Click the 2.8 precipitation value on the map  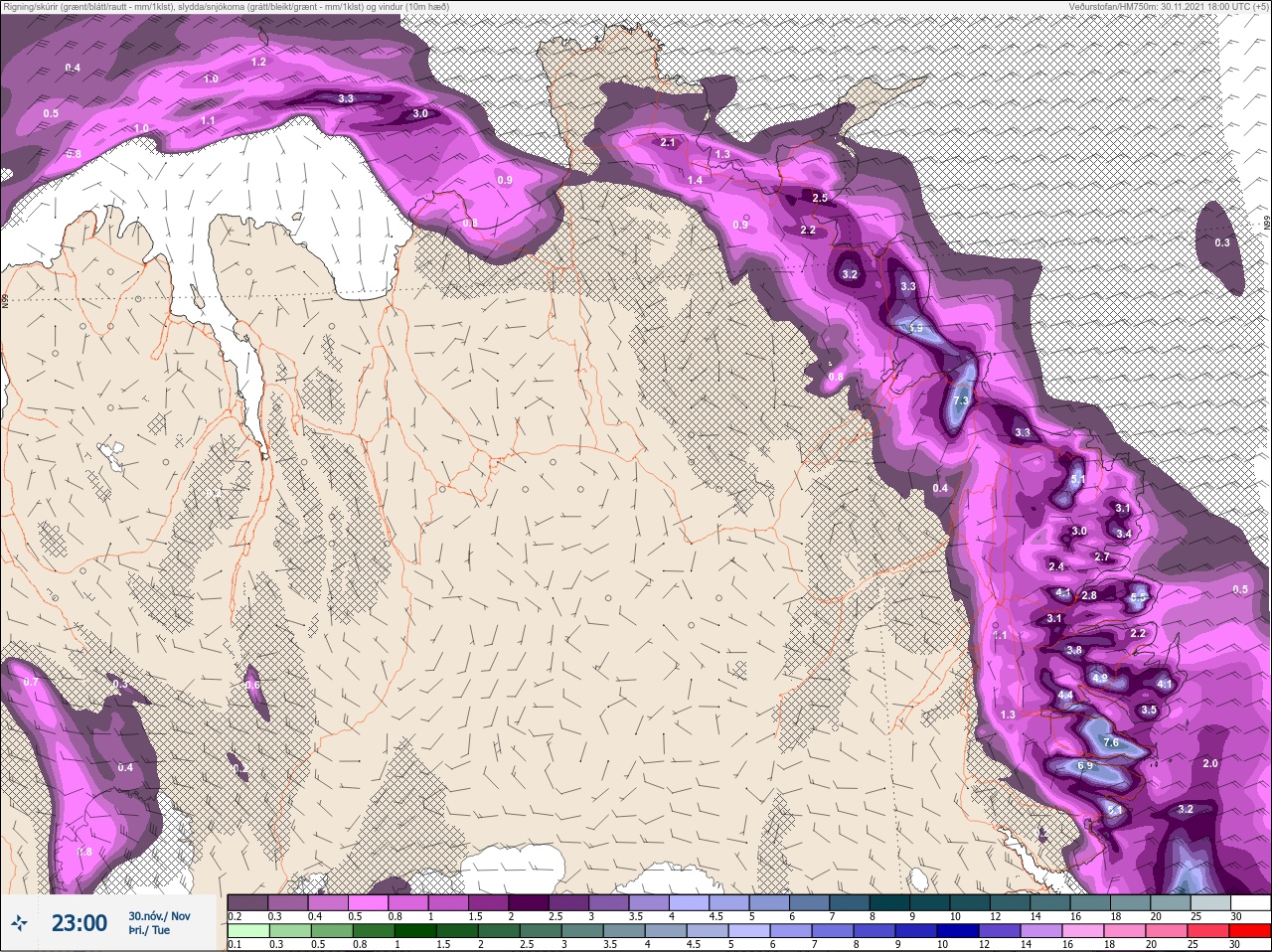coord(1089,595)
